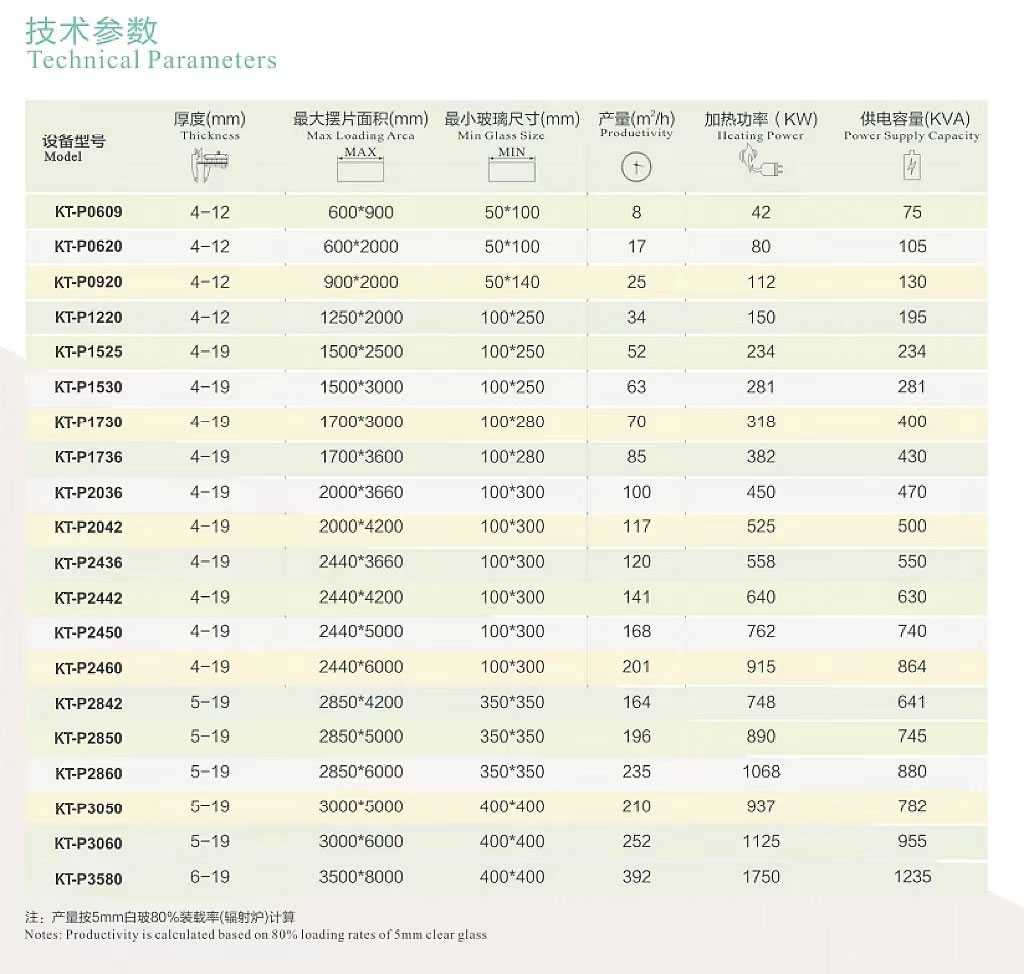Select model name KT-P3060
The image size is (1024, 974).
89,843
